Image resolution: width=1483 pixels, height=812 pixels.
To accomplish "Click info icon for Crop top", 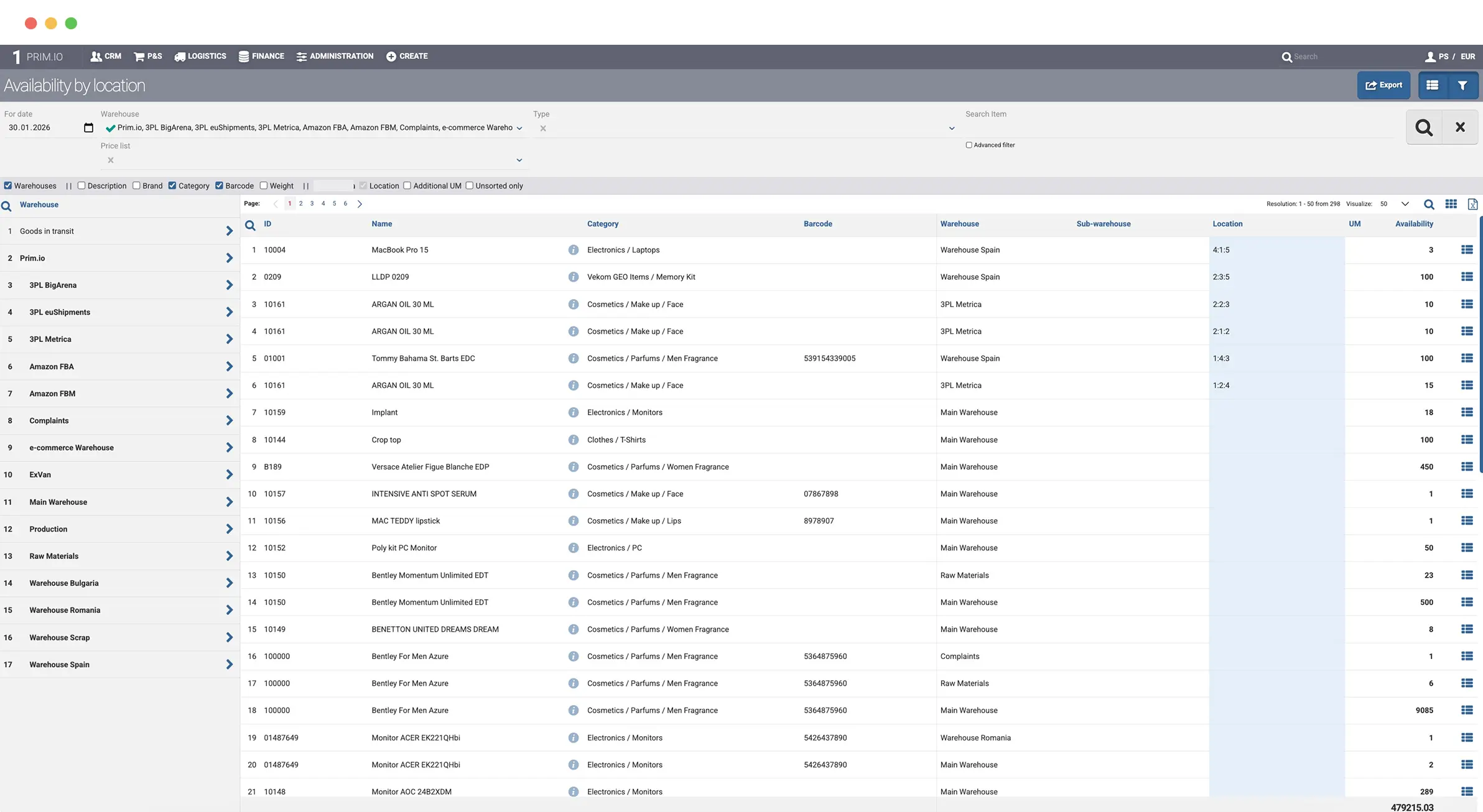I will [x=573, y=440].
